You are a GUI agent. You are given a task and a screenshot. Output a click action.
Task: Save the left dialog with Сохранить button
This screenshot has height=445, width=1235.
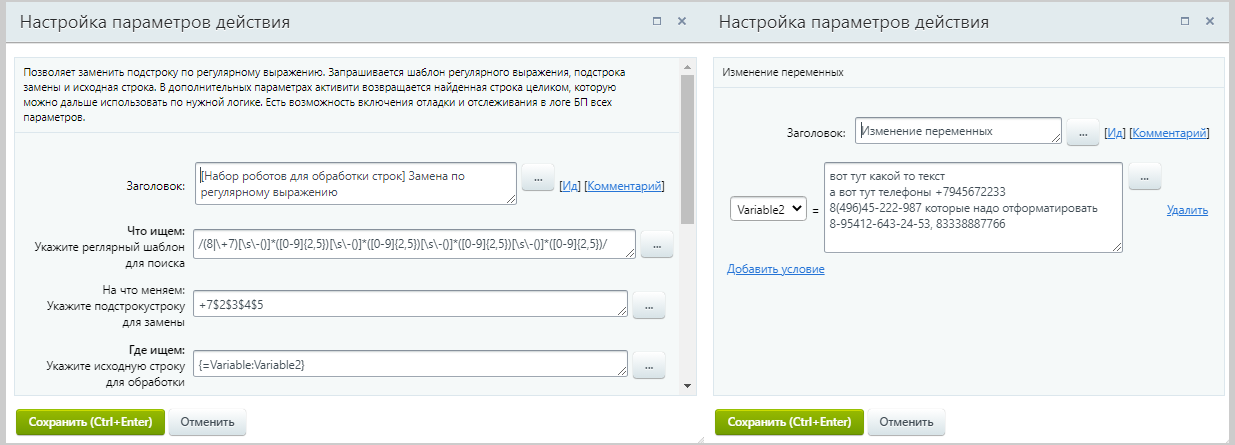click(89, 422)
